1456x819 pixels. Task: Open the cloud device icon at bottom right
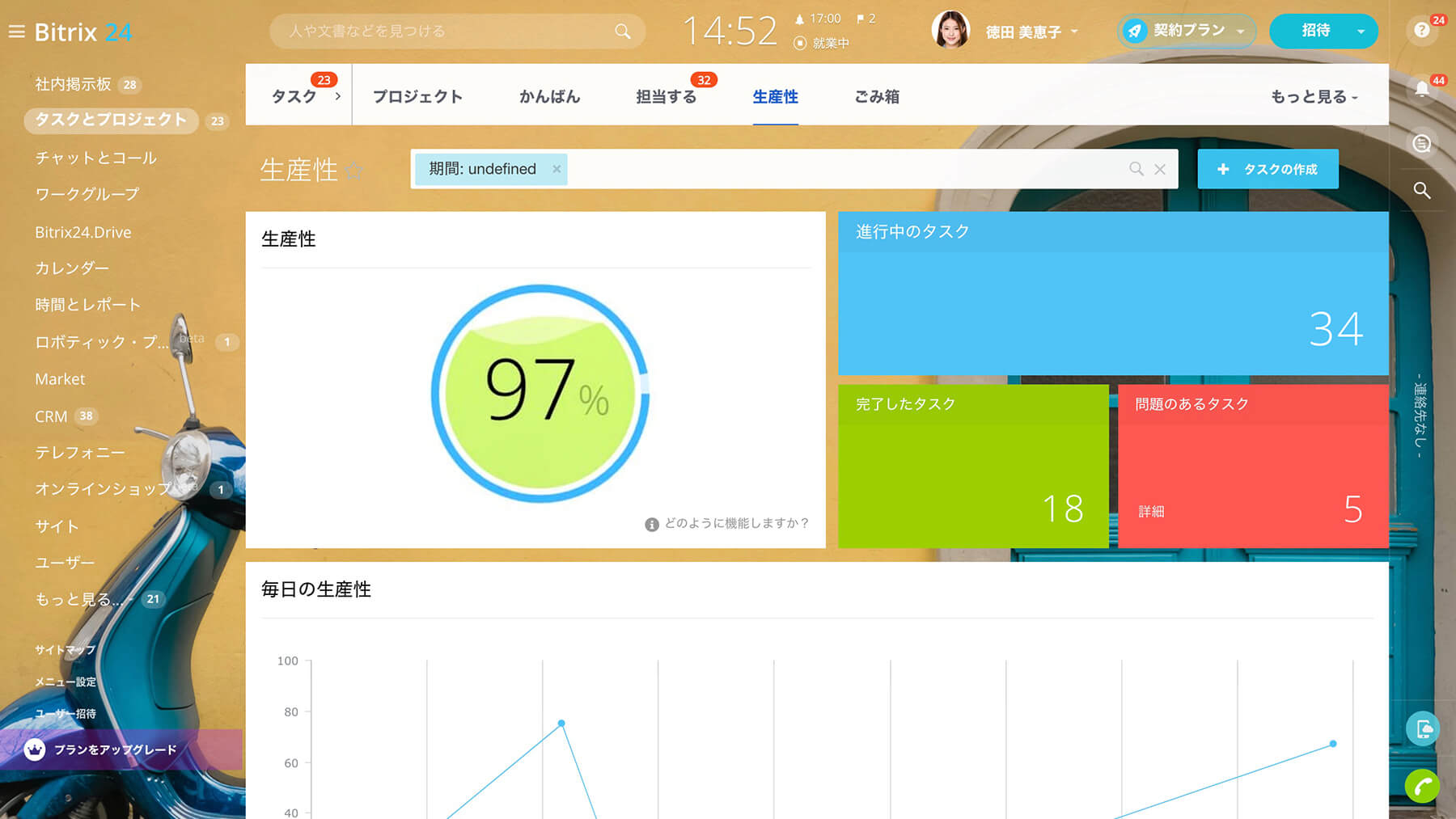coord(1423,728)
